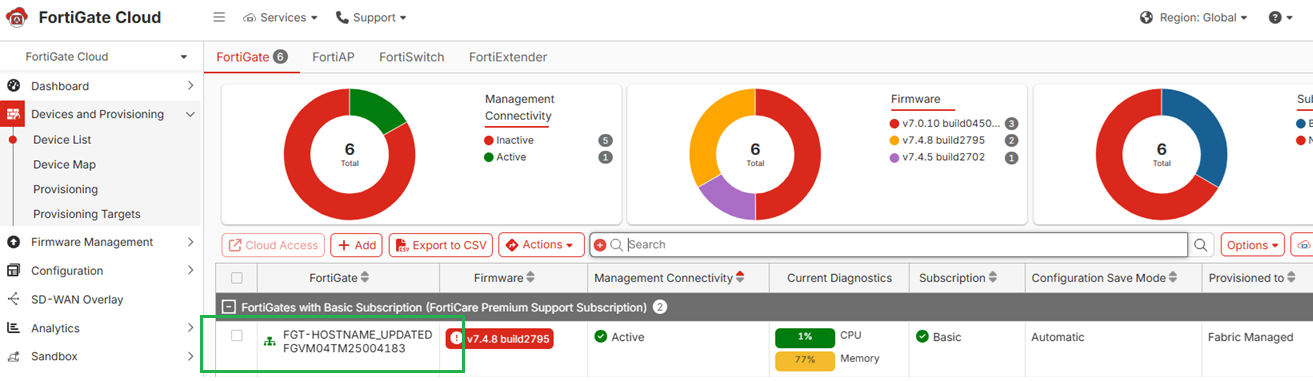The width and height of the screenshot is (1313, 381).
Task: Click the FGVM04TM25004183 serial number text
Action: (344, 349)
